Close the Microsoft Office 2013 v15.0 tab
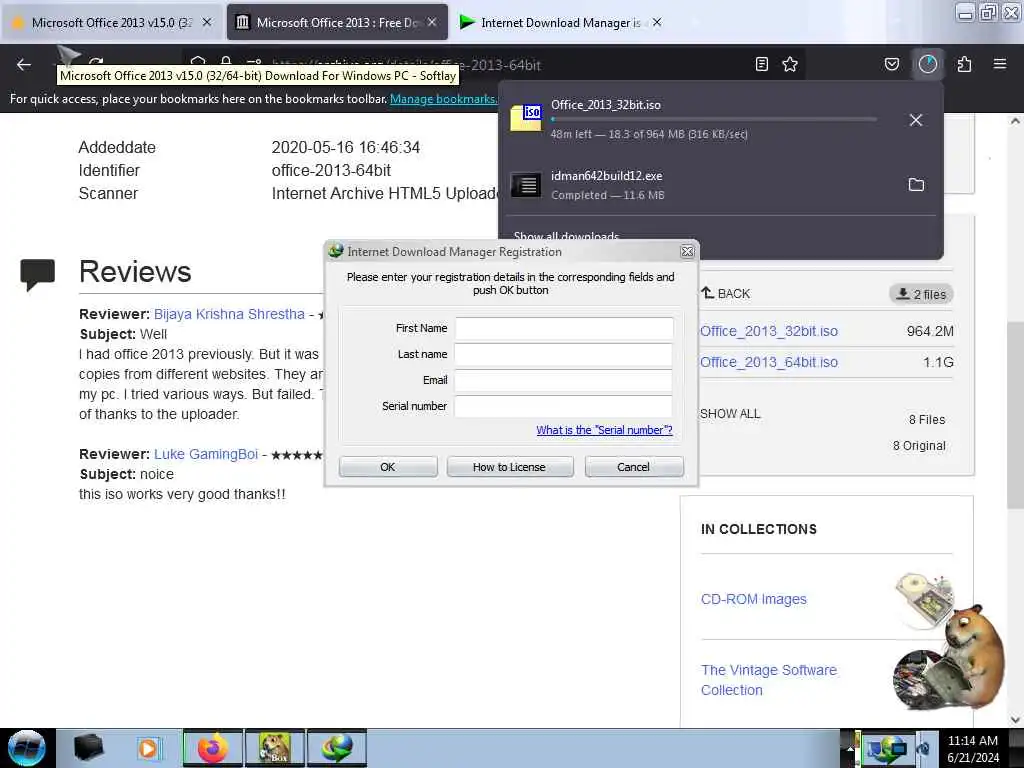 (207, 22)
